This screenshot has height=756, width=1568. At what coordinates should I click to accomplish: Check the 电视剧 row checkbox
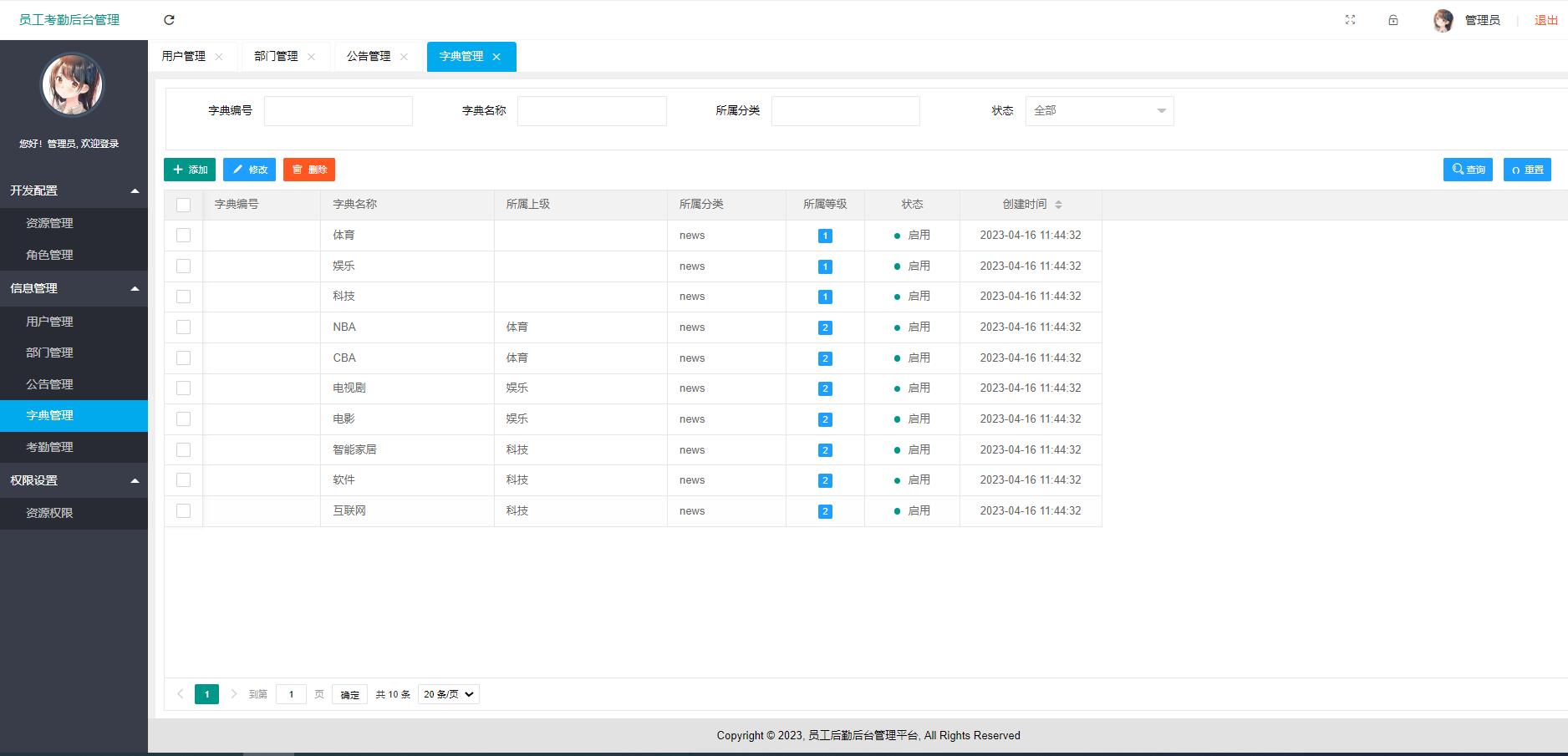click(184, 388)
